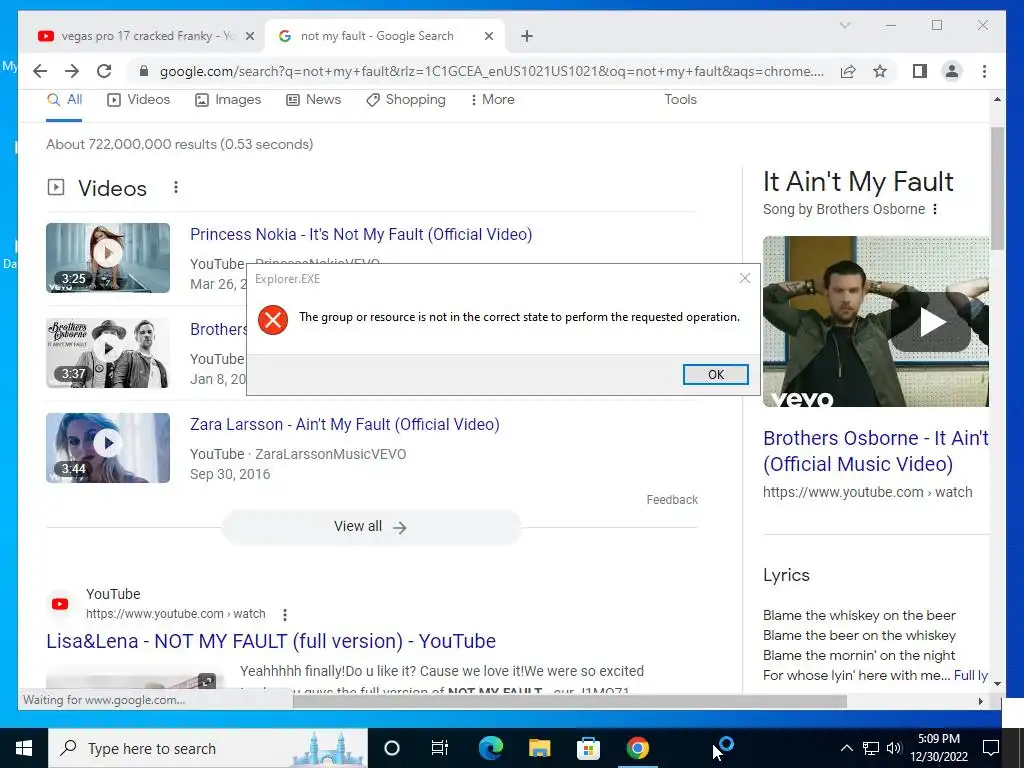
Task: Open the tab search dropdown arrow
Action: click(x=844, y=25)
